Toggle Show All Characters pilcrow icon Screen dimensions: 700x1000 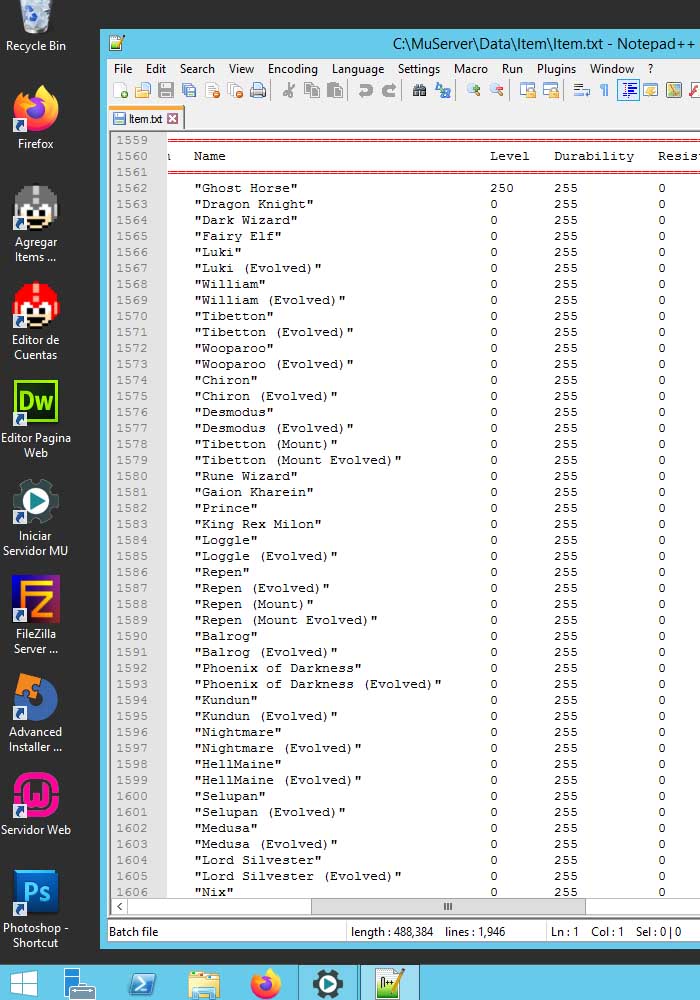pos(604,91)
